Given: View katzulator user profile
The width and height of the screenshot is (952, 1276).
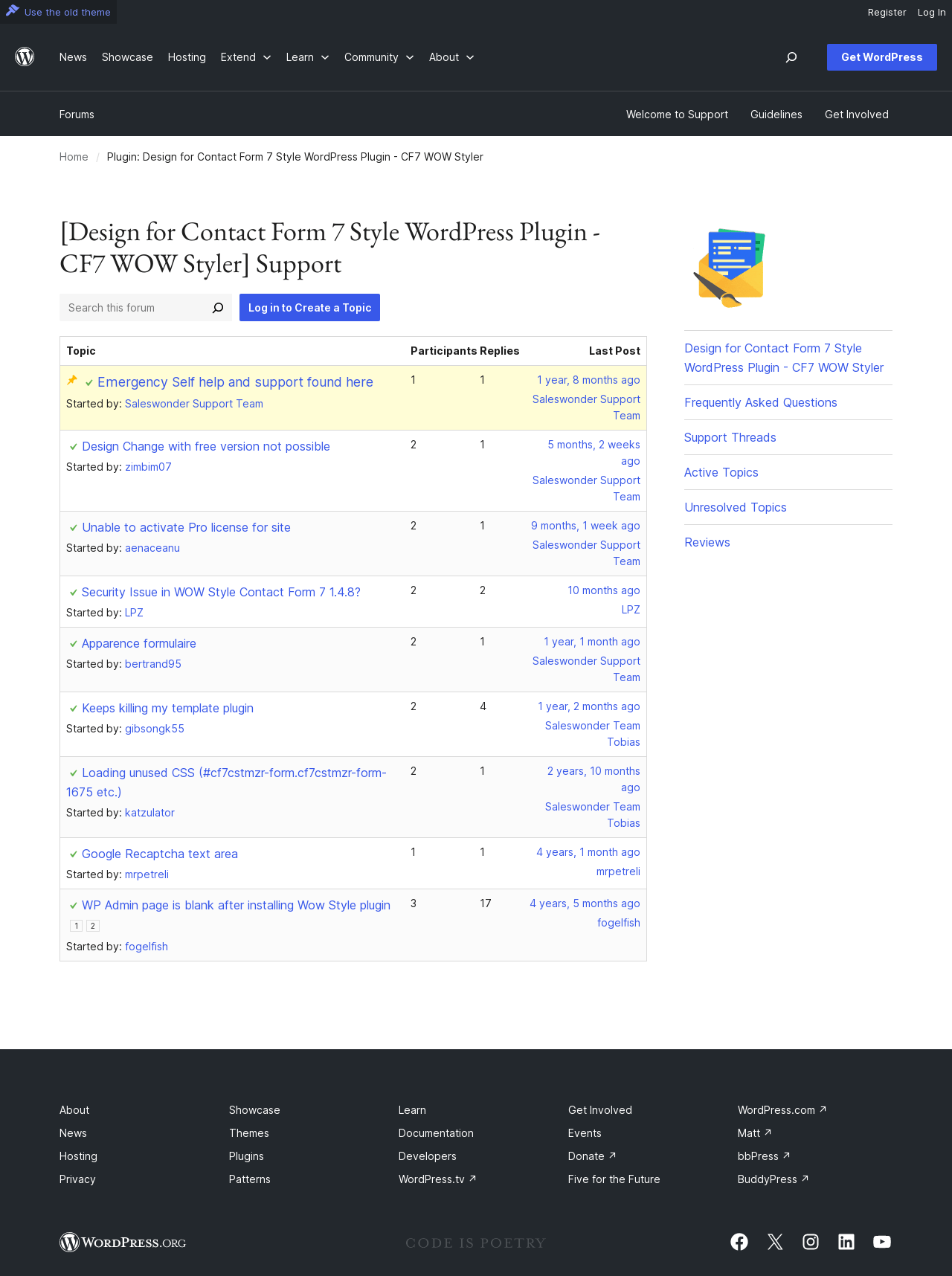Looking at the screenshot, I should point(149,813).
